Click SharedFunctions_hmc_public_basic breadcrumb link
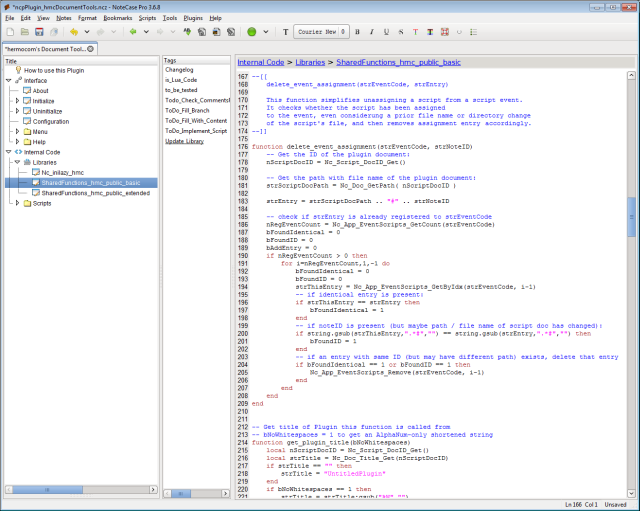This screenshot has width=640, height=511. coord(398,62)
